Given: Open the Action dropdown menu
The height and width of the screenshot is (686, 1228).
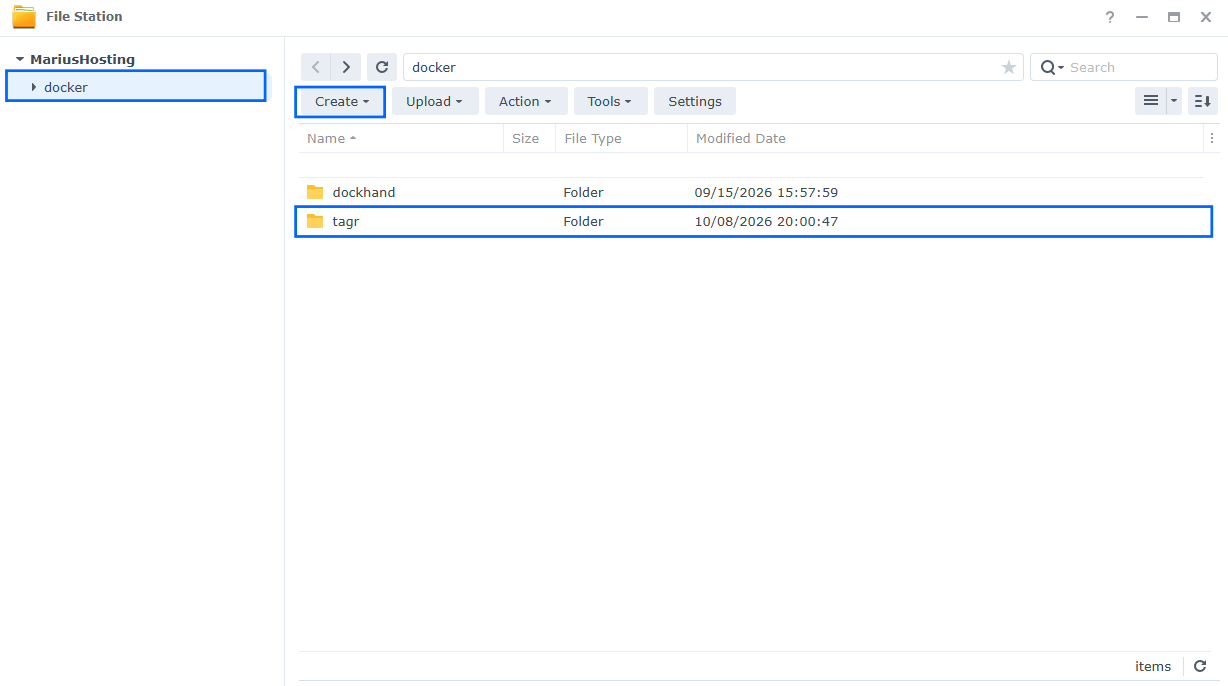Looking at the screenshot, I should point(526,101).
